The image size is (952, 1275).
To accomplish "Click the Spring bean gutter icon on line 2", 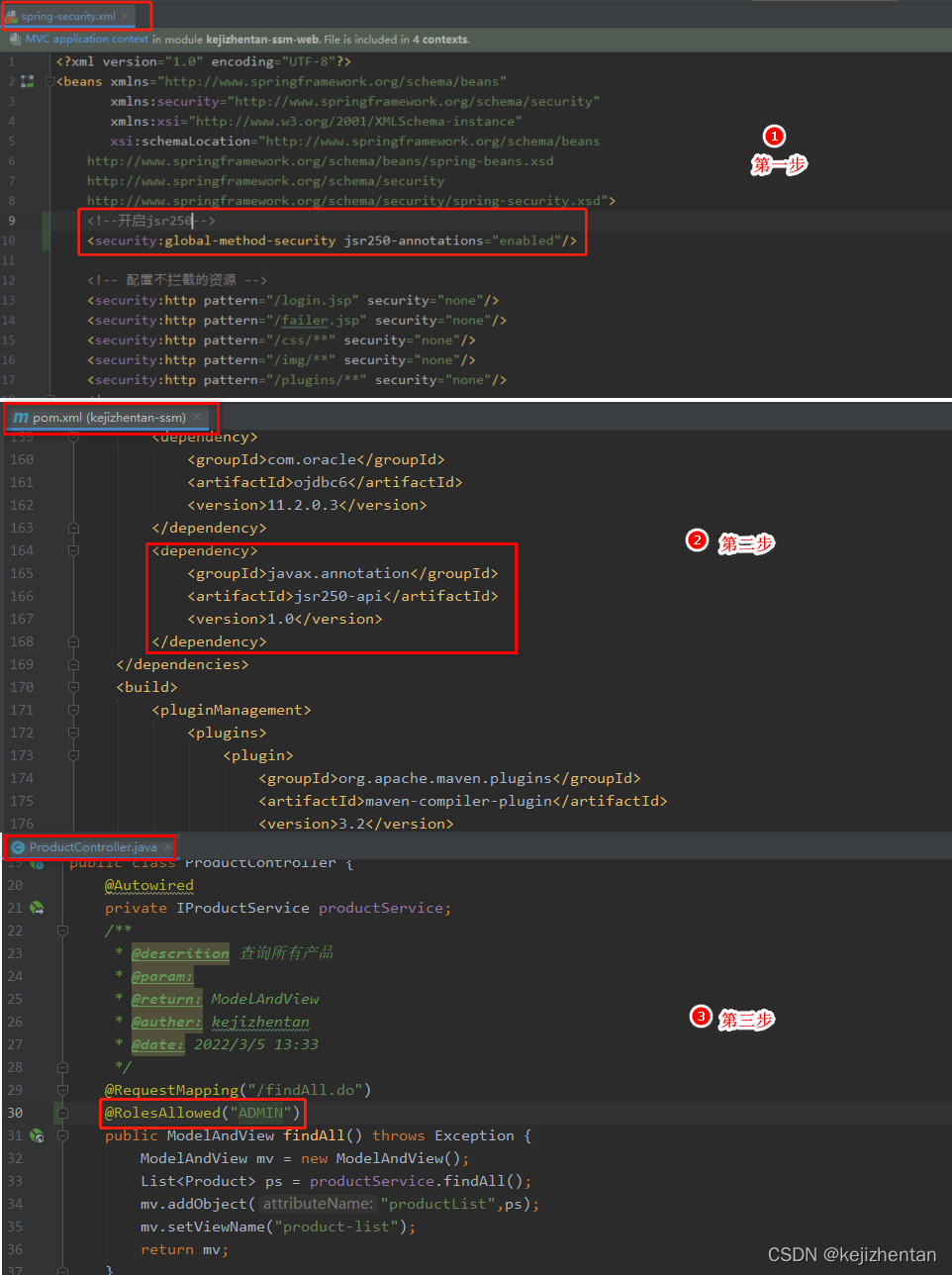I will 27,82.
